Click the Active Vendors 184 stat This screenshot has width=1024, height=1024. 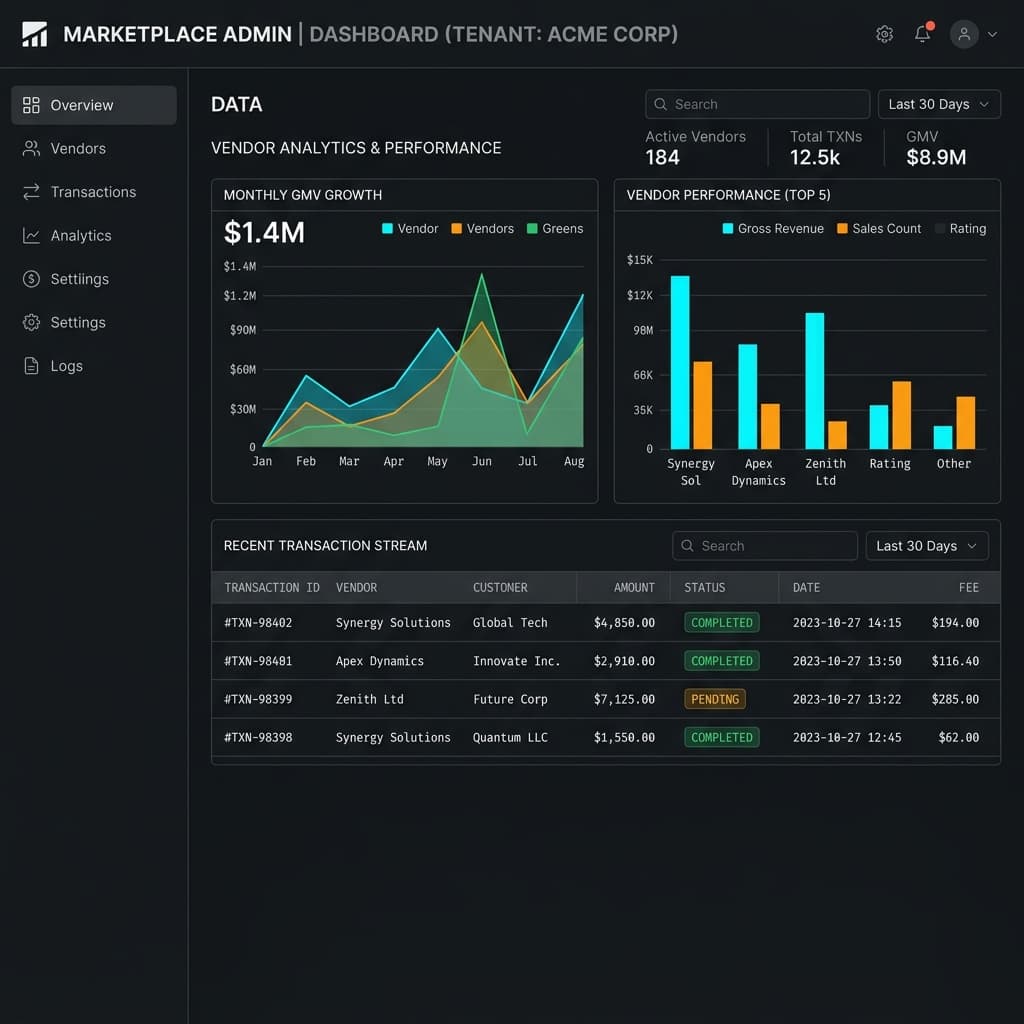tap(696, 148)
